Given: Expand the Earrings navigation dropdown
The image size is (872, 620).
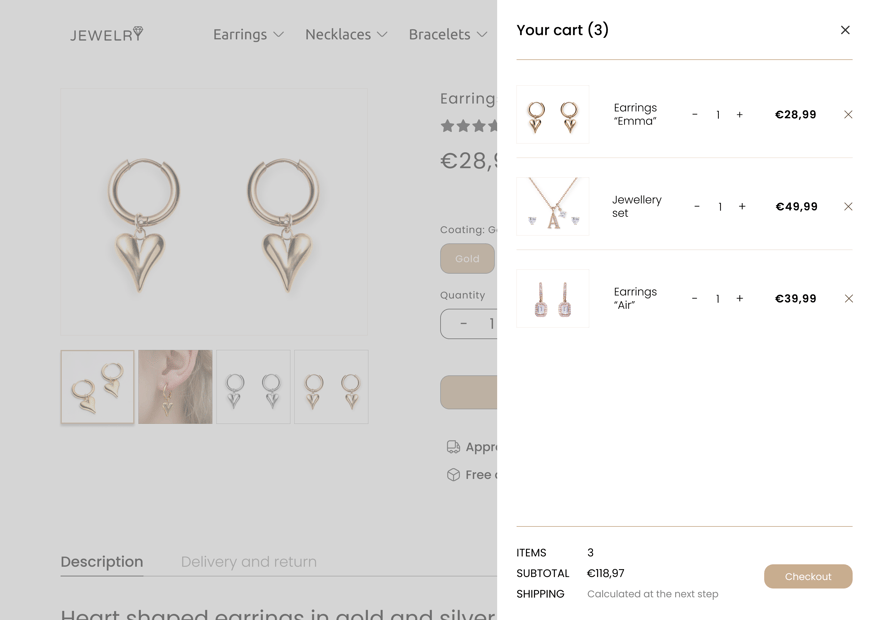Looking at the screenshot, I should 248,35.
